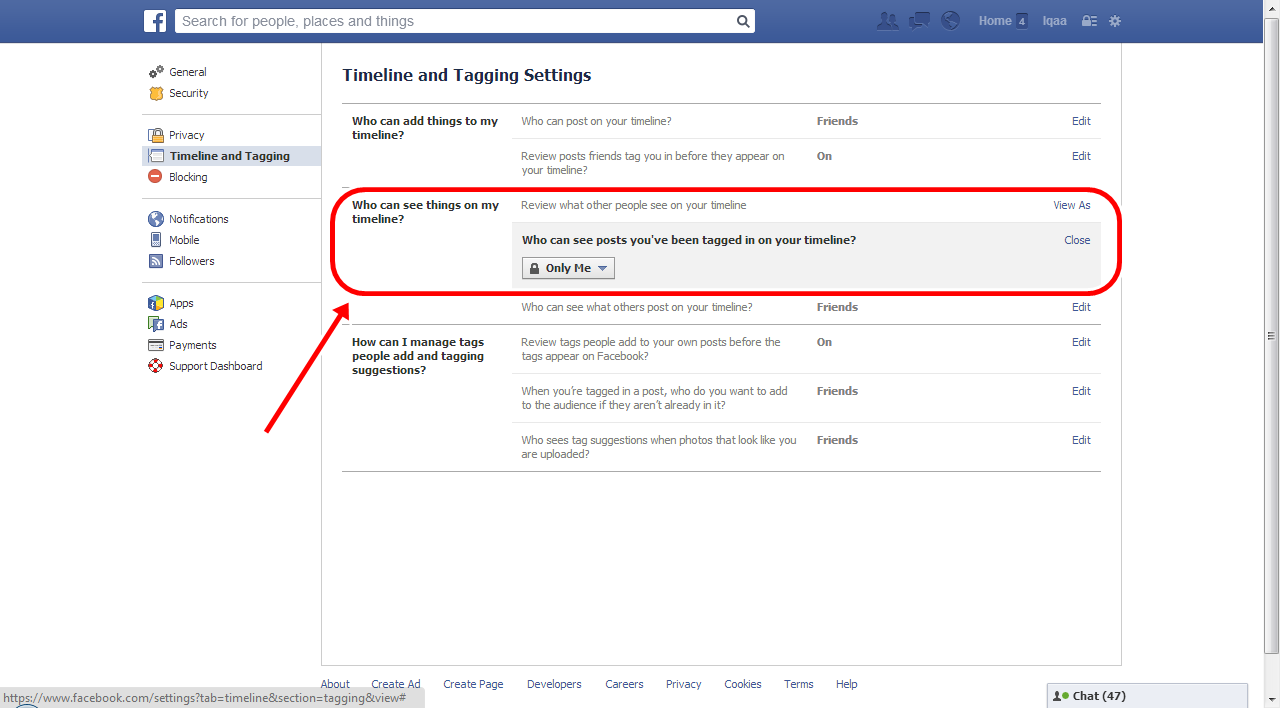Image resolution: width=1280 pixels, height=708 pixels.
Task: Click the Privacy lock icon in sidebar
Action: click(x=156, y=135)
